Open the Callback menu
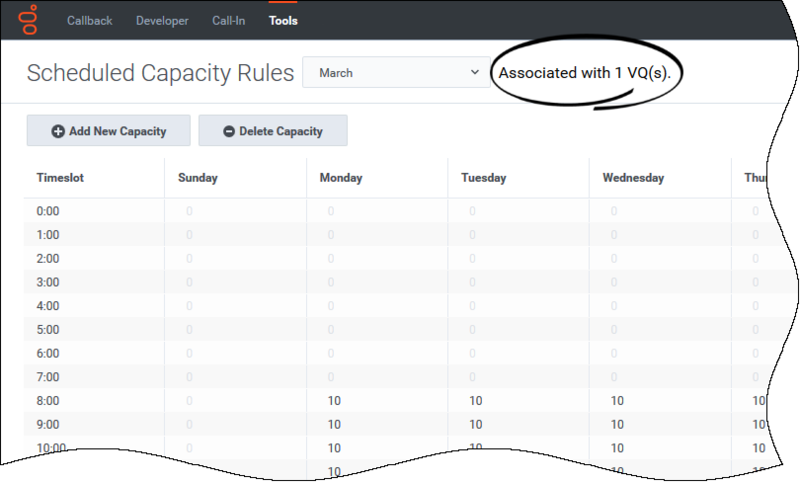 [90, 21]
